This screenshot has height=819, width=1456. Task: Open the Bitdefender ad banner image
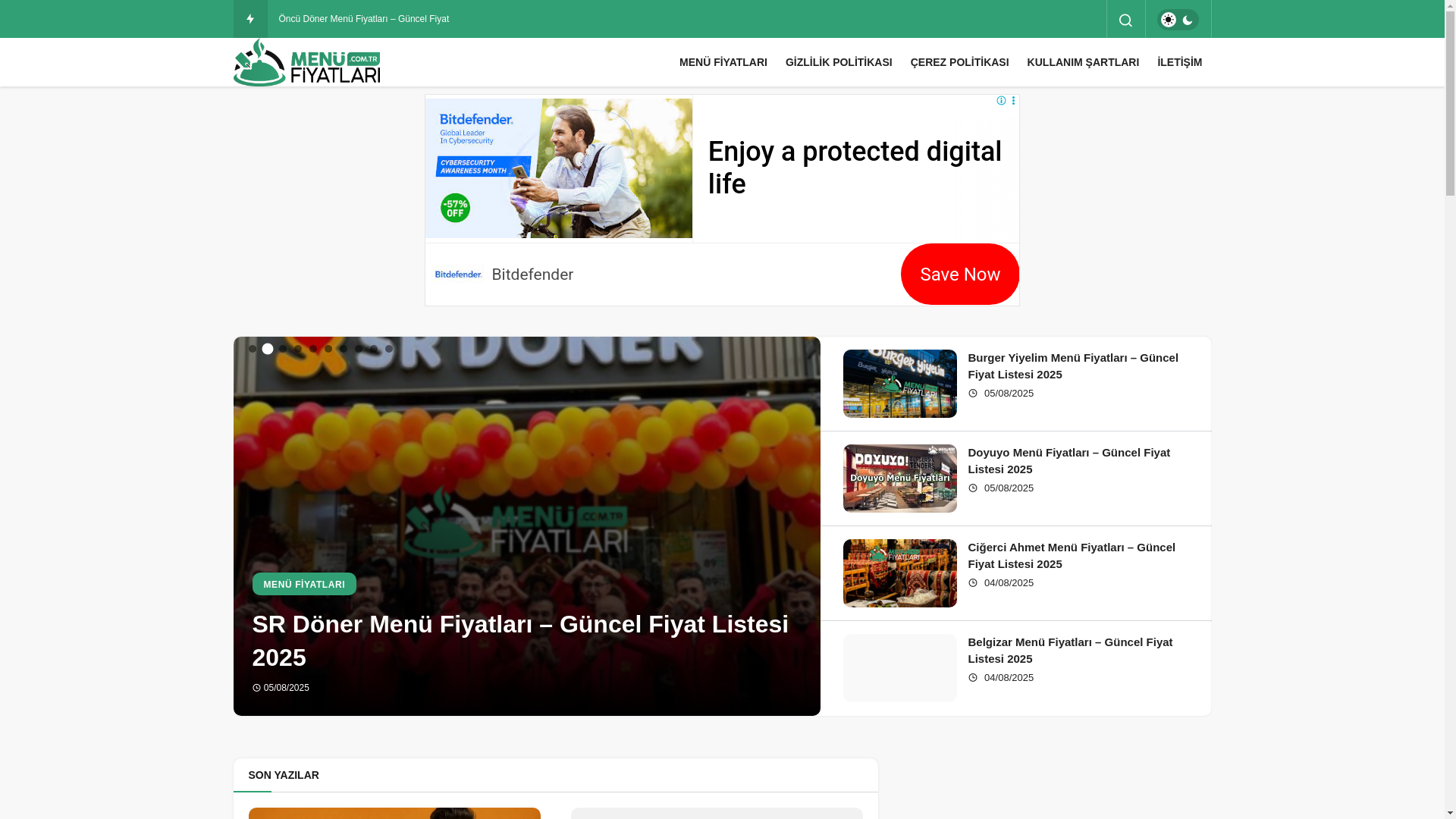point(559,168)
